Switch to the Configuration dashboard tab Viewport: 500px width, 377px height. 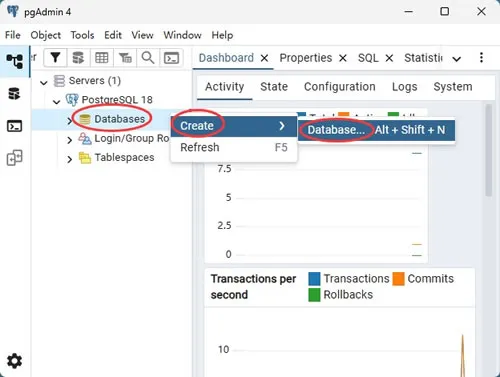(340, 87)
